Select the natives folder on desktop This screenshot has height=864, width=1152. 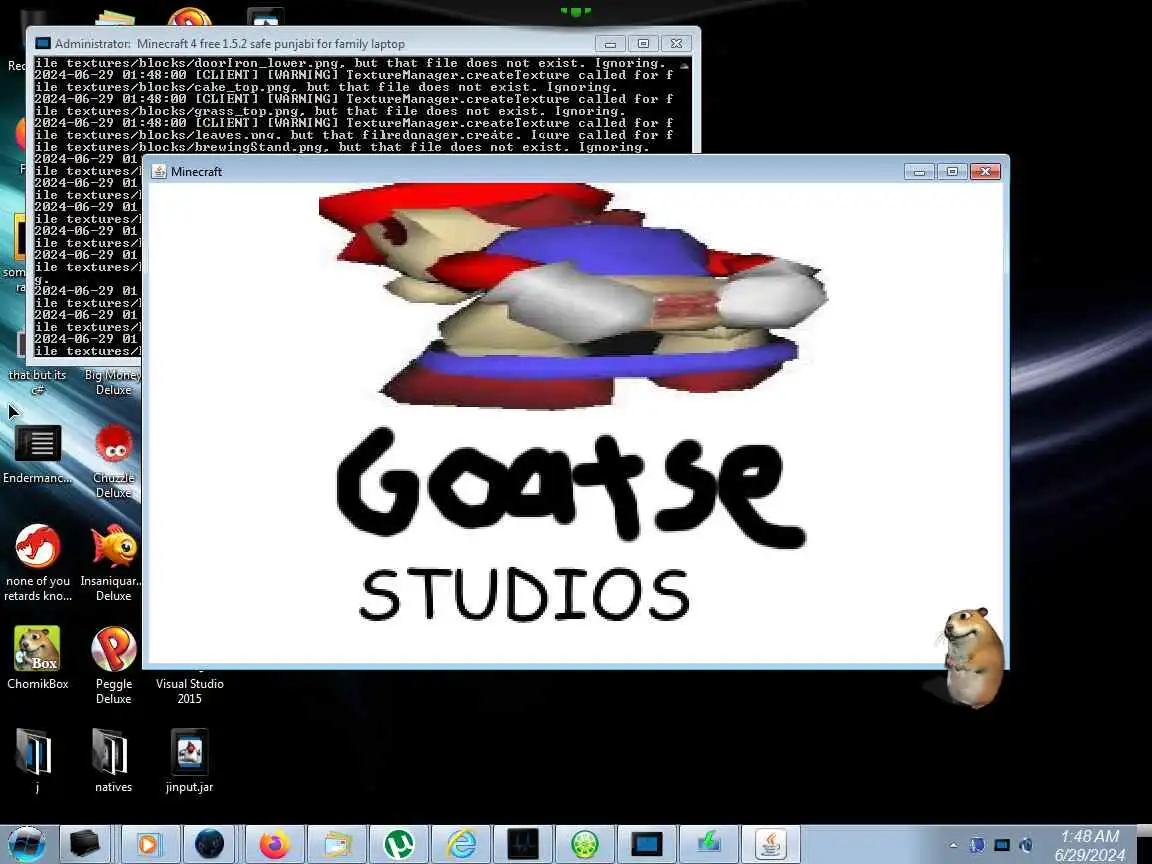(x=113, y=760)
